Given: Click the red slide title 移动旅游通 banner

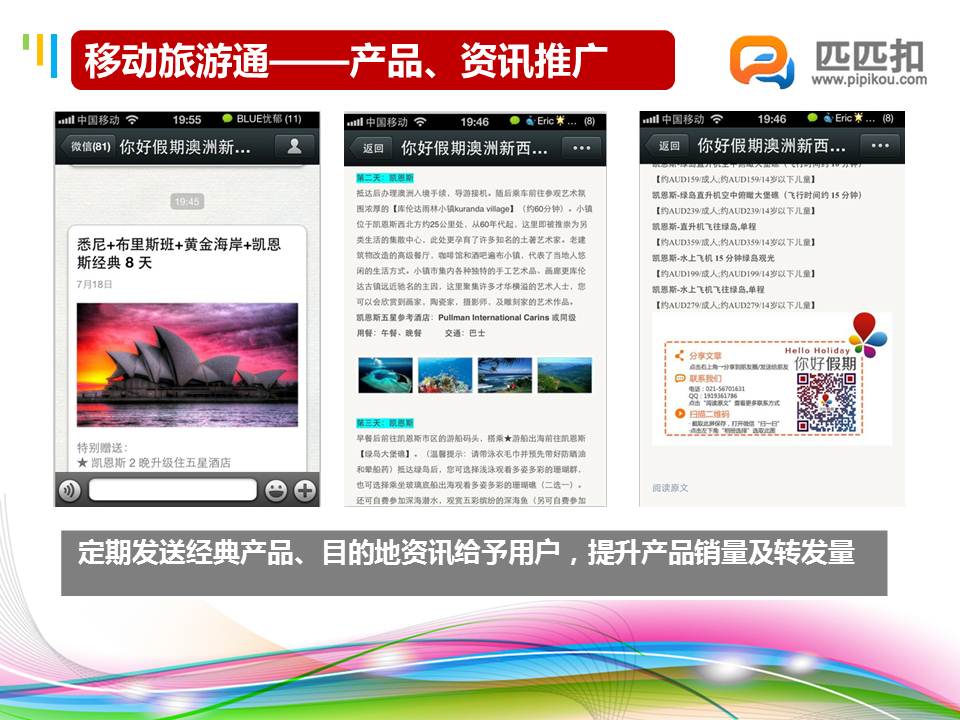Looking at the screenshot, I should 373,60.
